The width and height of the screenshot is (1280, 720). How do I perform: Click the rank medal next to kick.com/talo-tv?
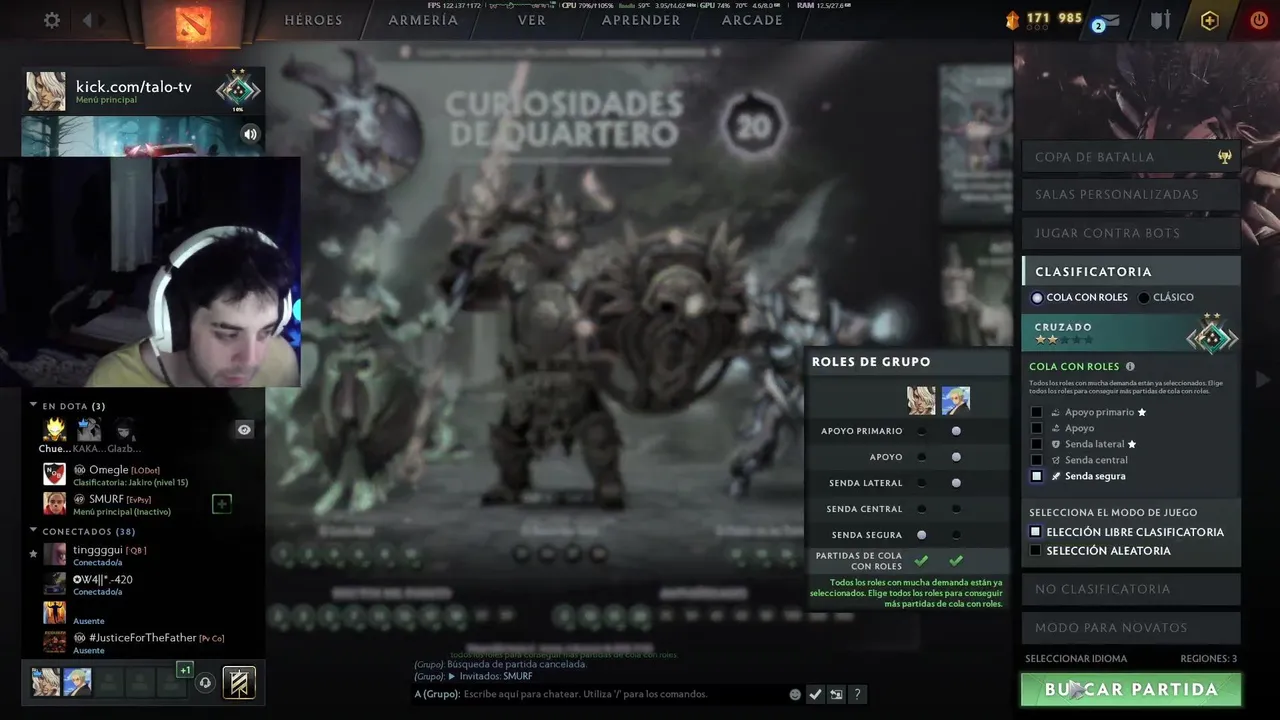238,90
